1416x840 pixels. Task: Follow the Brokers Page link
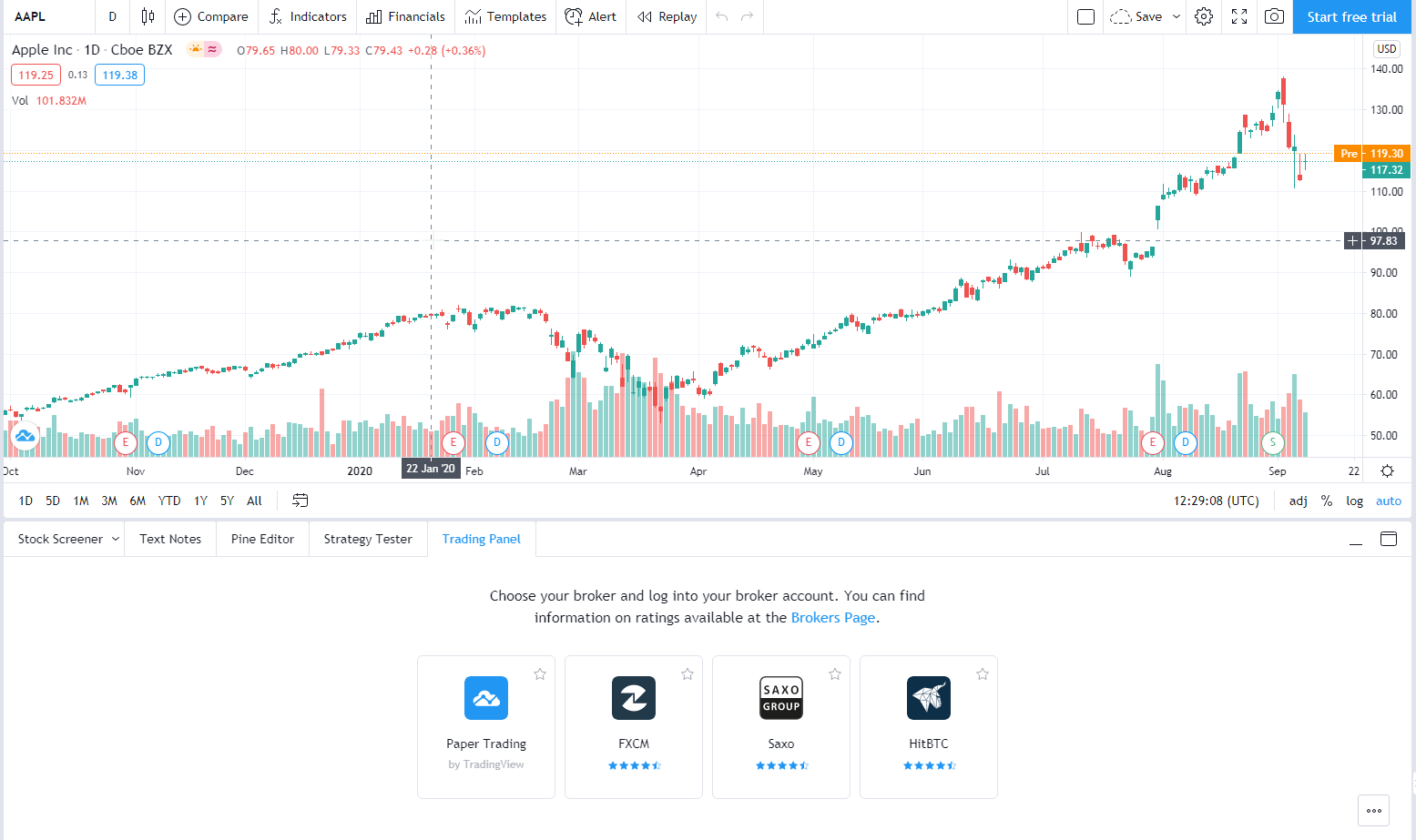coord(832,617)
